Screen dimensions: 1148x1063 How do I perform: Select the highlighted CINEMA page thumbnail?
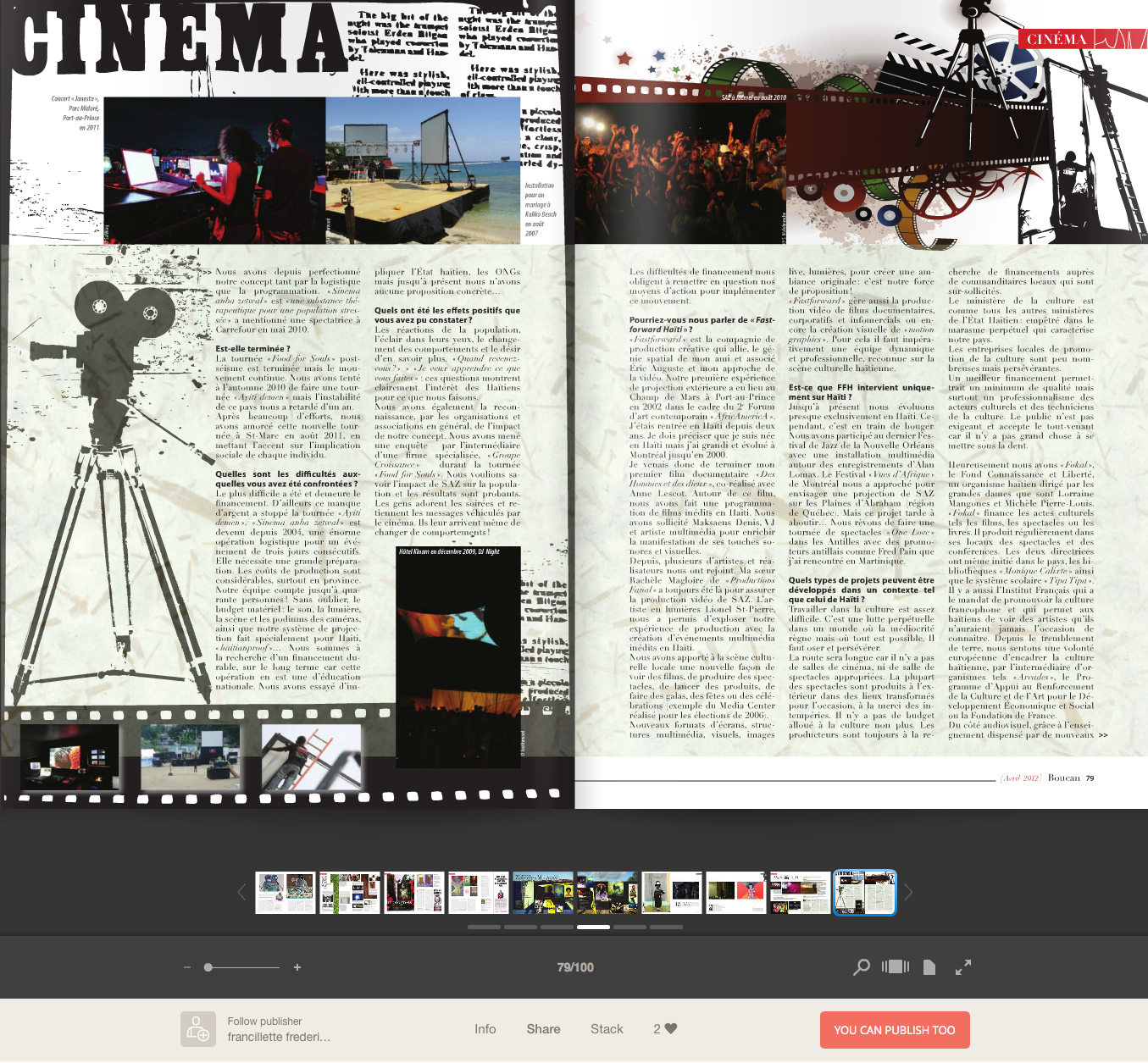864,892
